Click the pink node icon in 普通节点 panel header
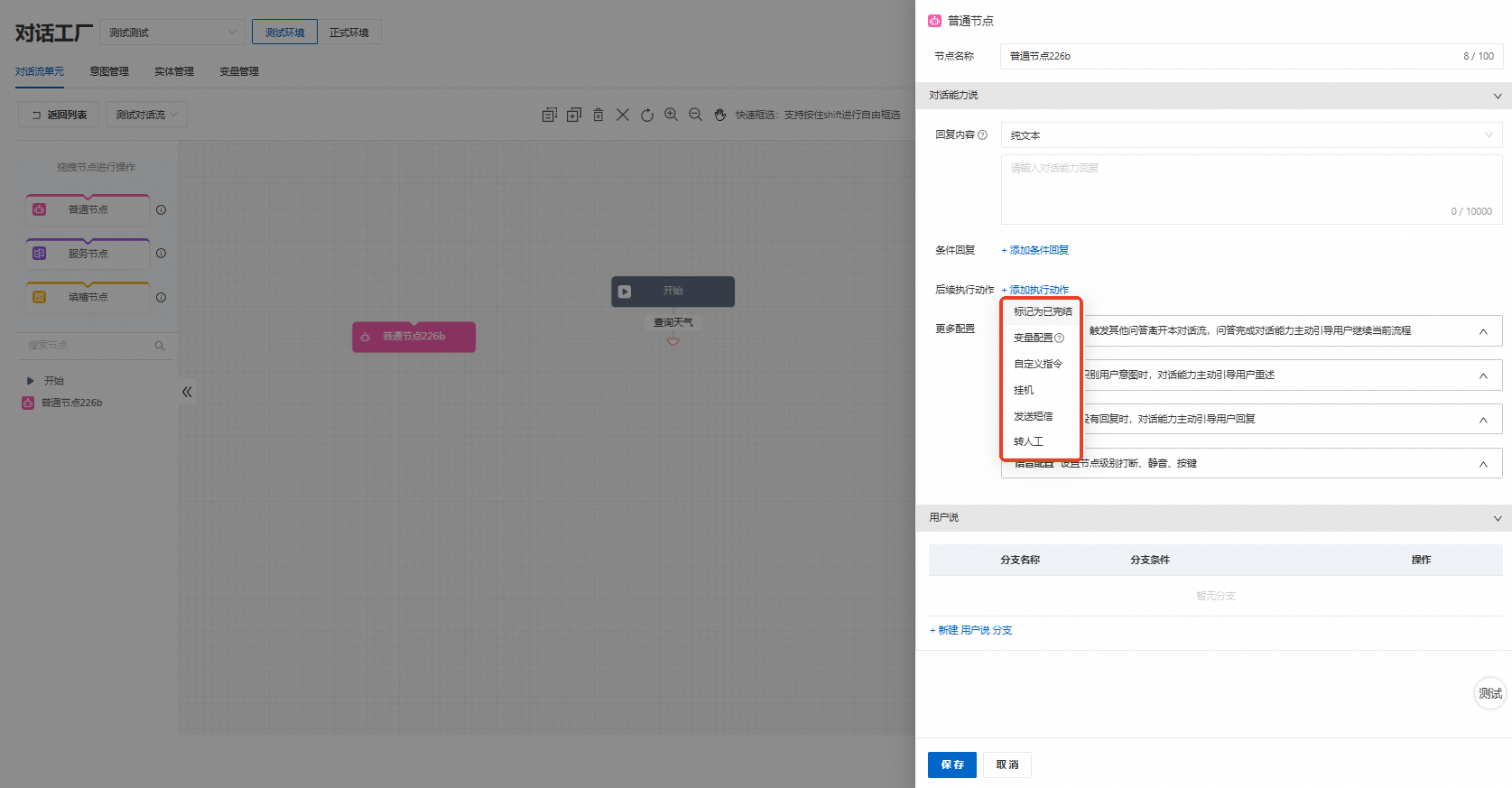1512x788 pixels. pyautogui.click(x=935, y=21)
